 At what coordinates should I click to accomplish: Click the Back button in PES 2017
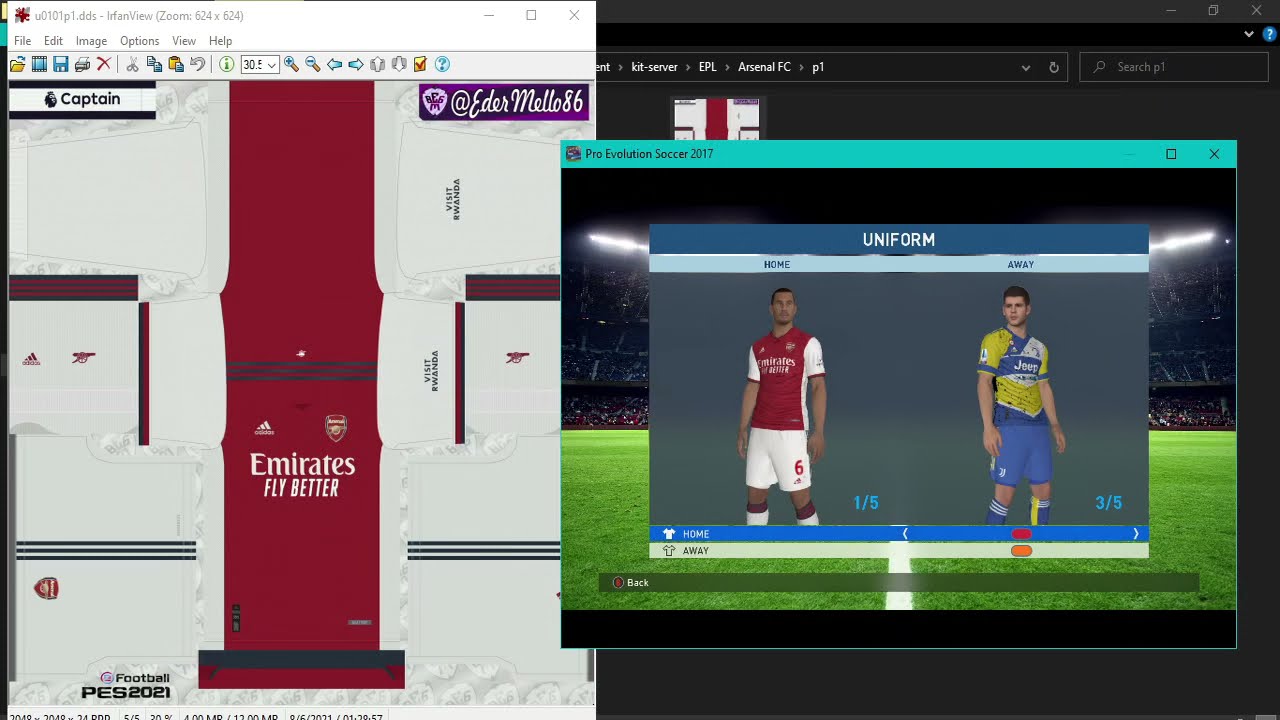coord(630,582)
